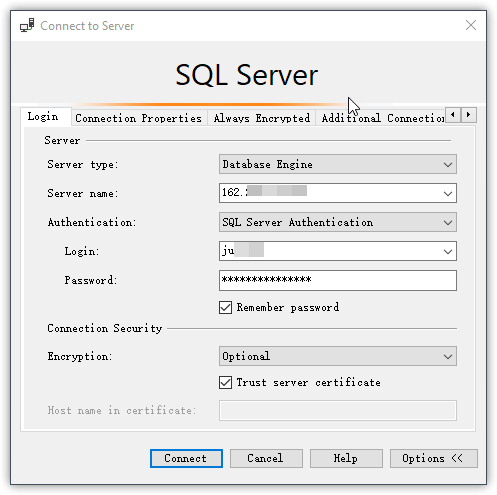Expand the Server name dropdown arrow

(x=448, y=193)
